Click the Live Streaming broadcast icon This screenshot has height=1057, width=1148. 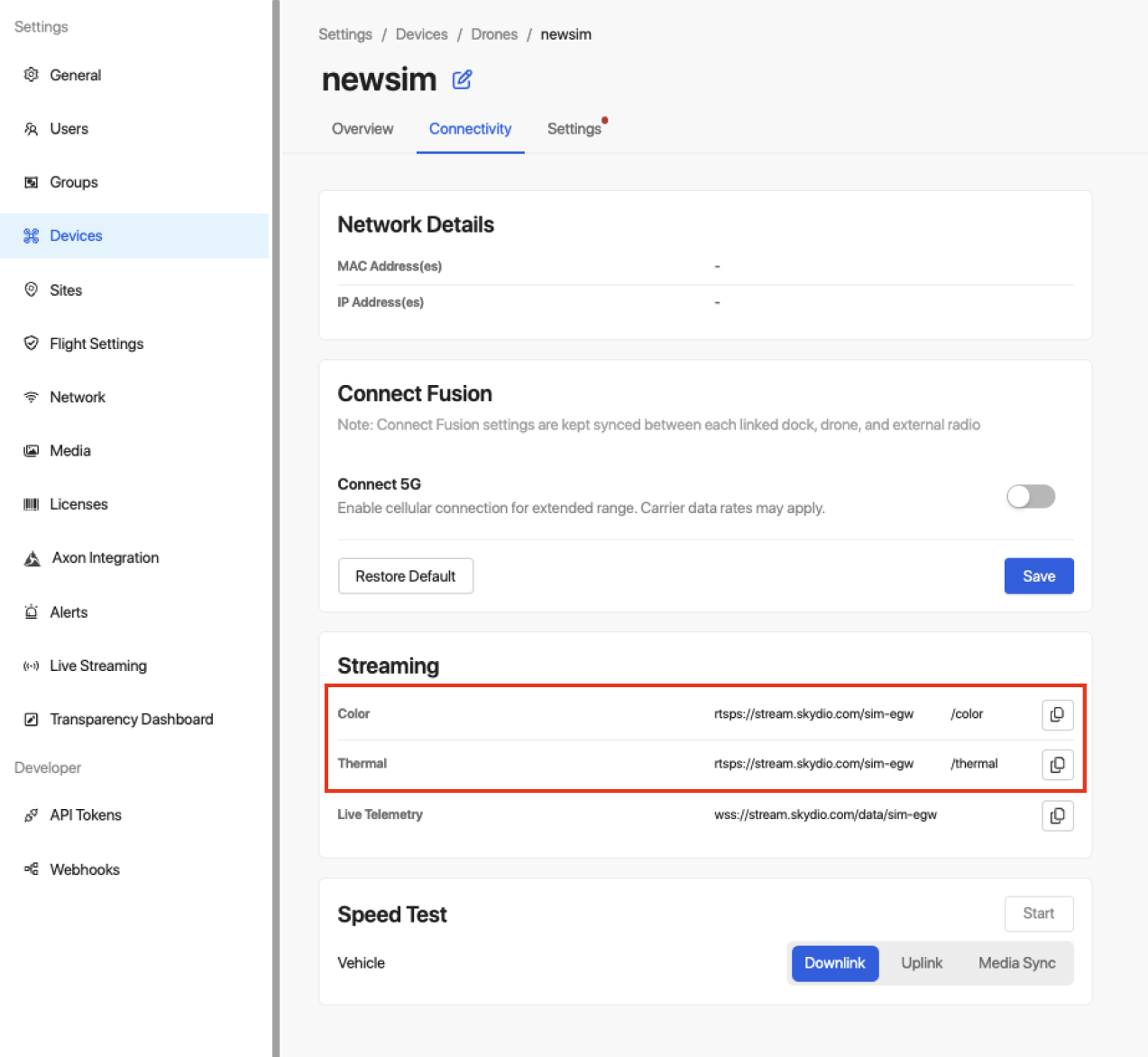(32, 666)
